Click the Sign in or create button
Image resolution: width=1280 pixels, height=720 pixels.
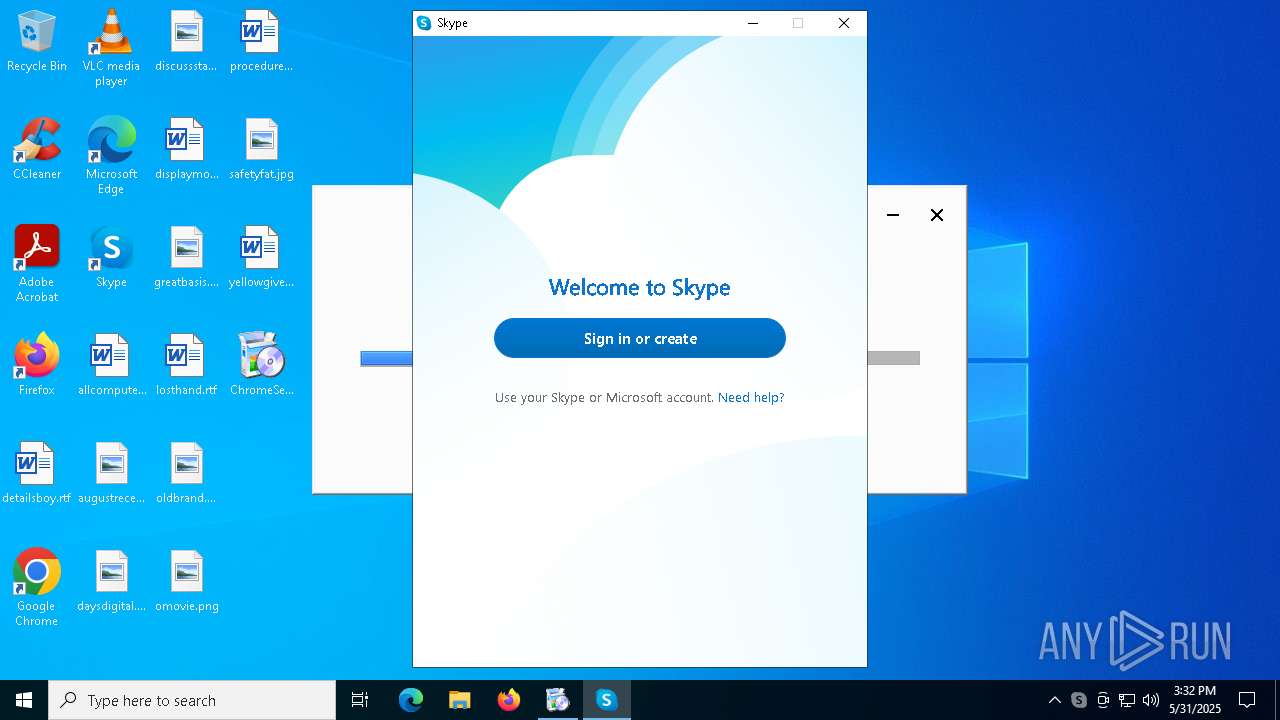[x=640, y=338]
